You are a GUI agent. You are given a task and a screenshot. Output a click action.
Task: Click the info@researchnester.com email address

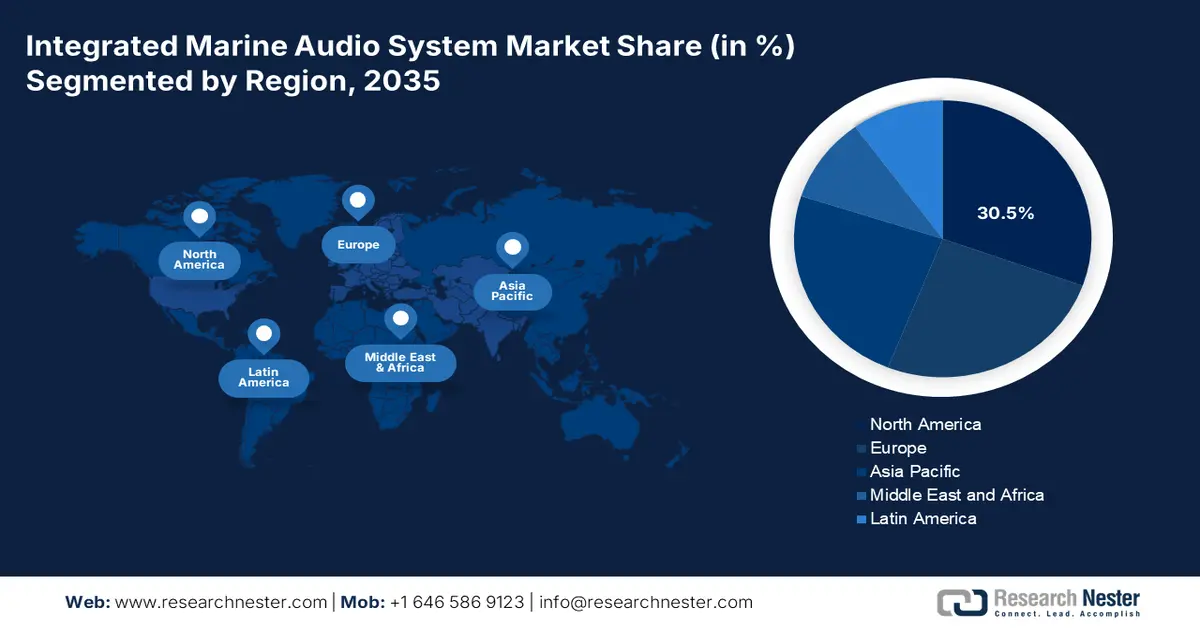pyautogui.click(x=646, y=602)
